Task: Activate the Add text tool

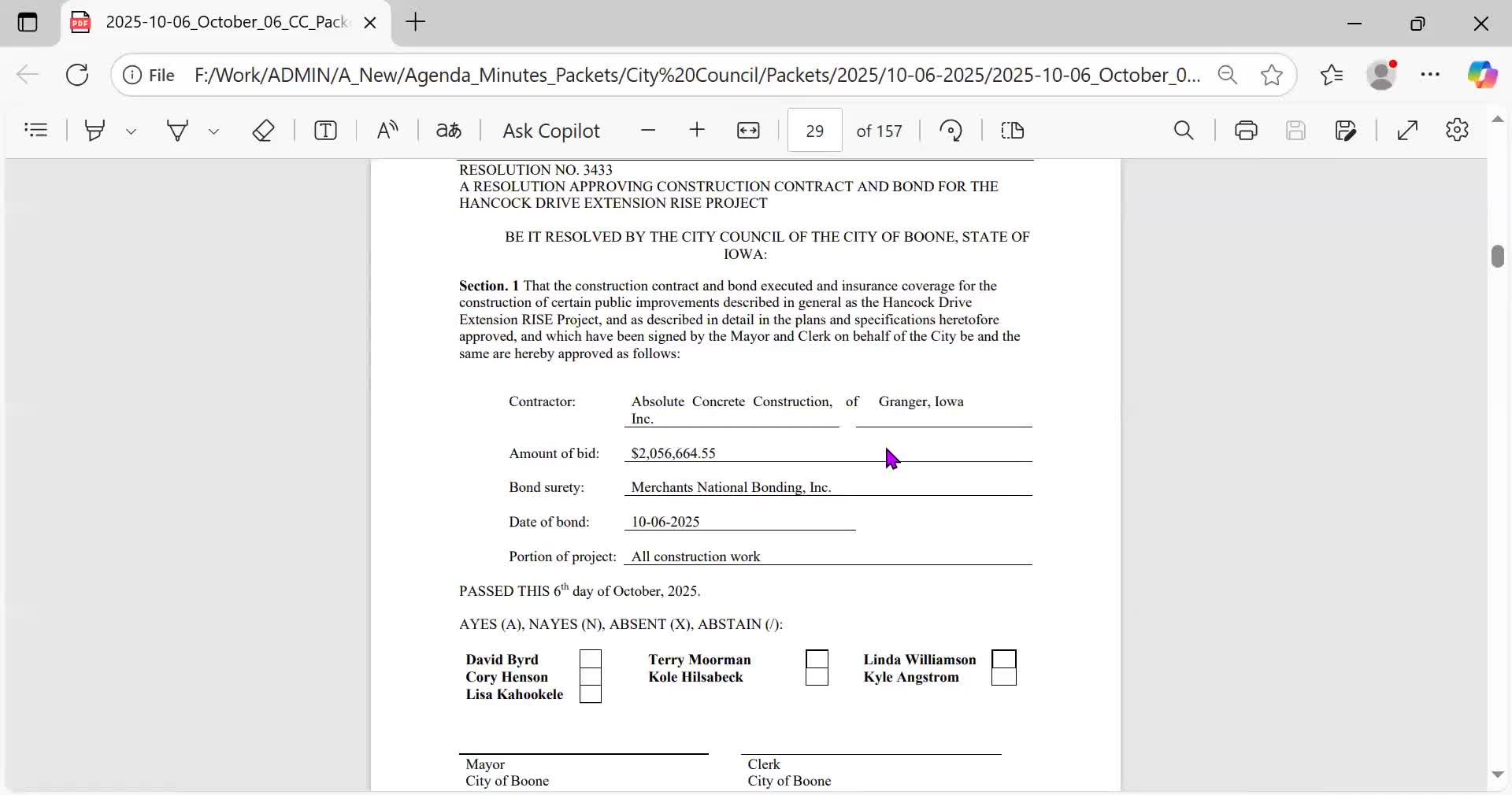Action: click(325, 130)
